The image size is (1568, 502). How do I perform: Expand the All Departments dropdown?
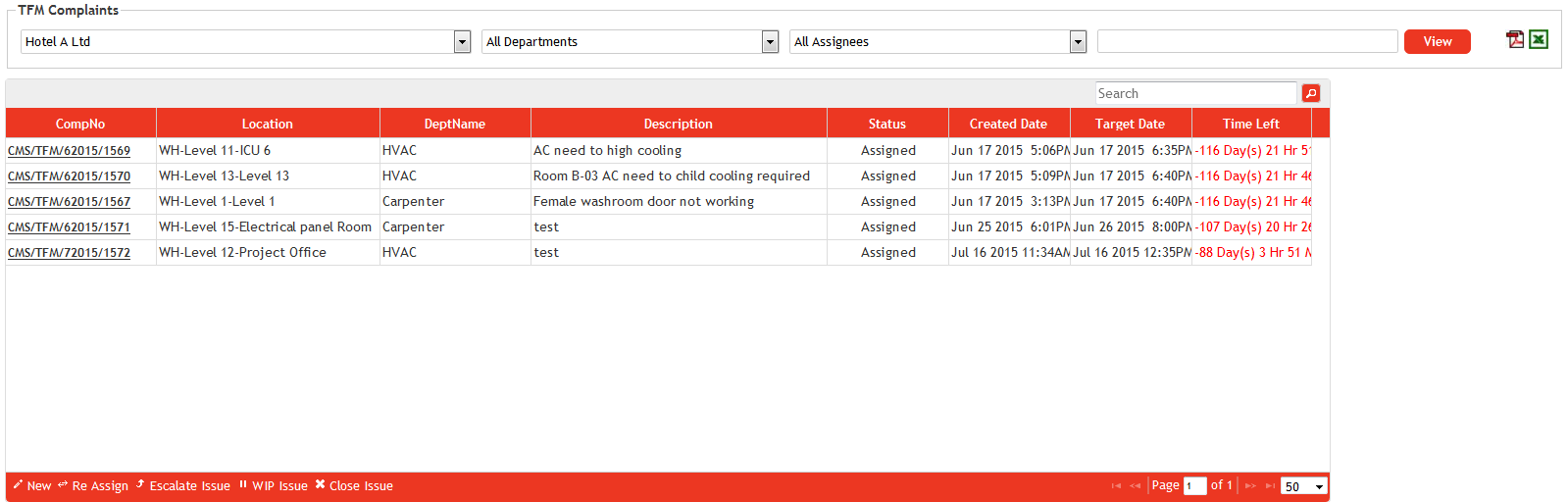click(x=770, y=42)
